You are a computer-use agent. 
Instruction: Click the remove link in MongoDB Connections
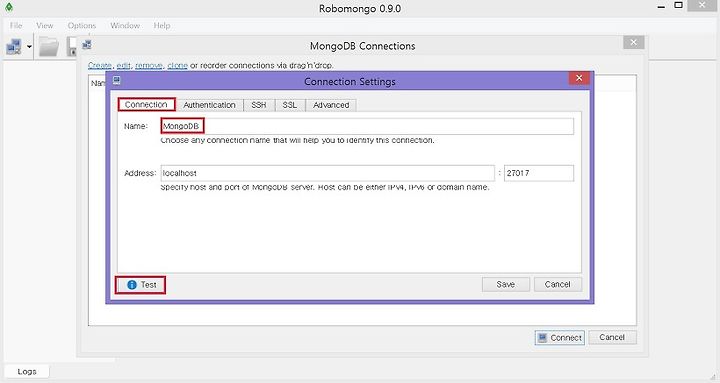(x=149, y=65)
